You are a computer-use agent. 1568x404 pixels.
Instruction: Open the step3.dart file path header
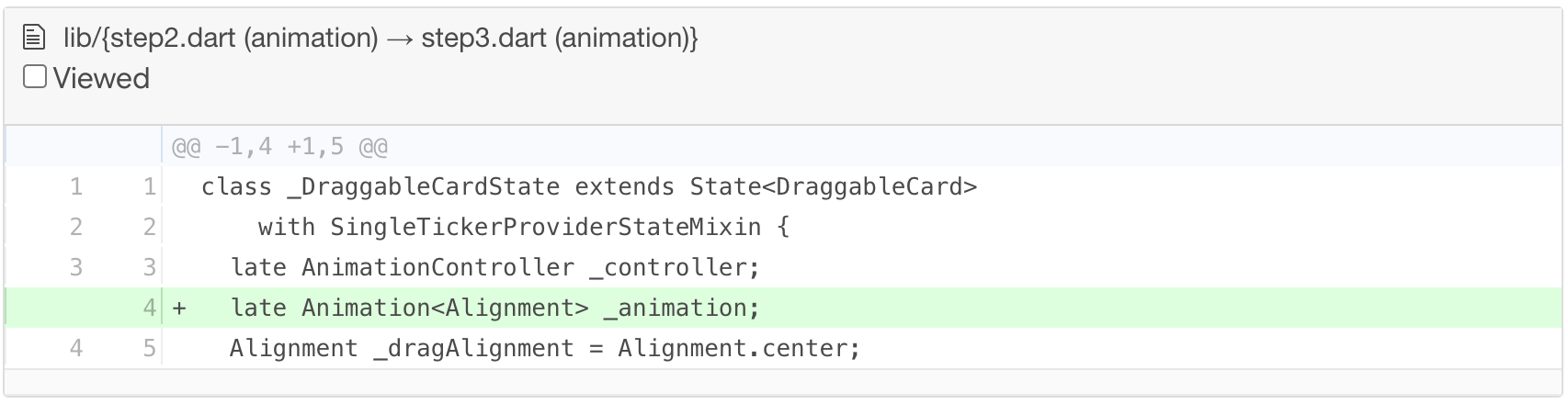tap(381, 38)
